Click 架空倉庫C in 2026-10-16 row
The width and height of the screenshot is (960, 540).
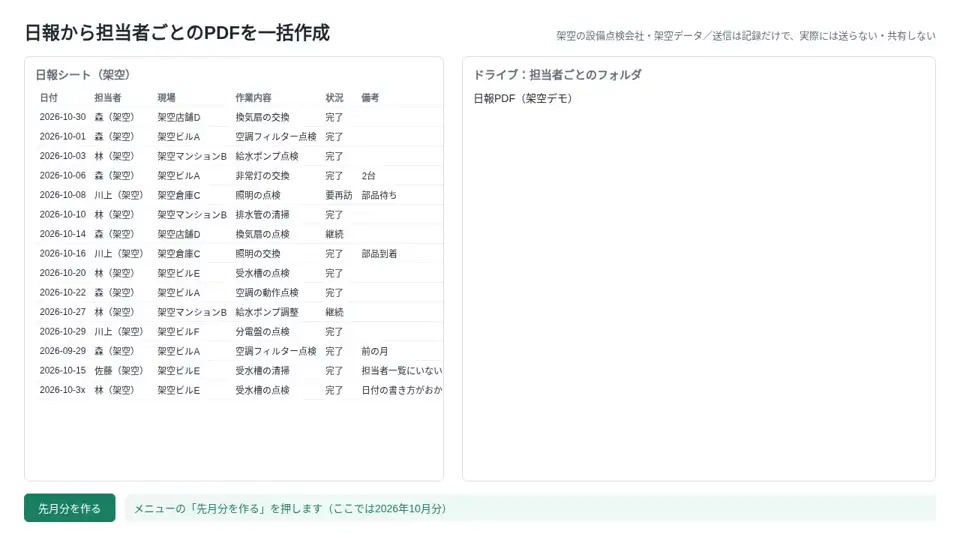pyautogui.click(x=179, y=253)
